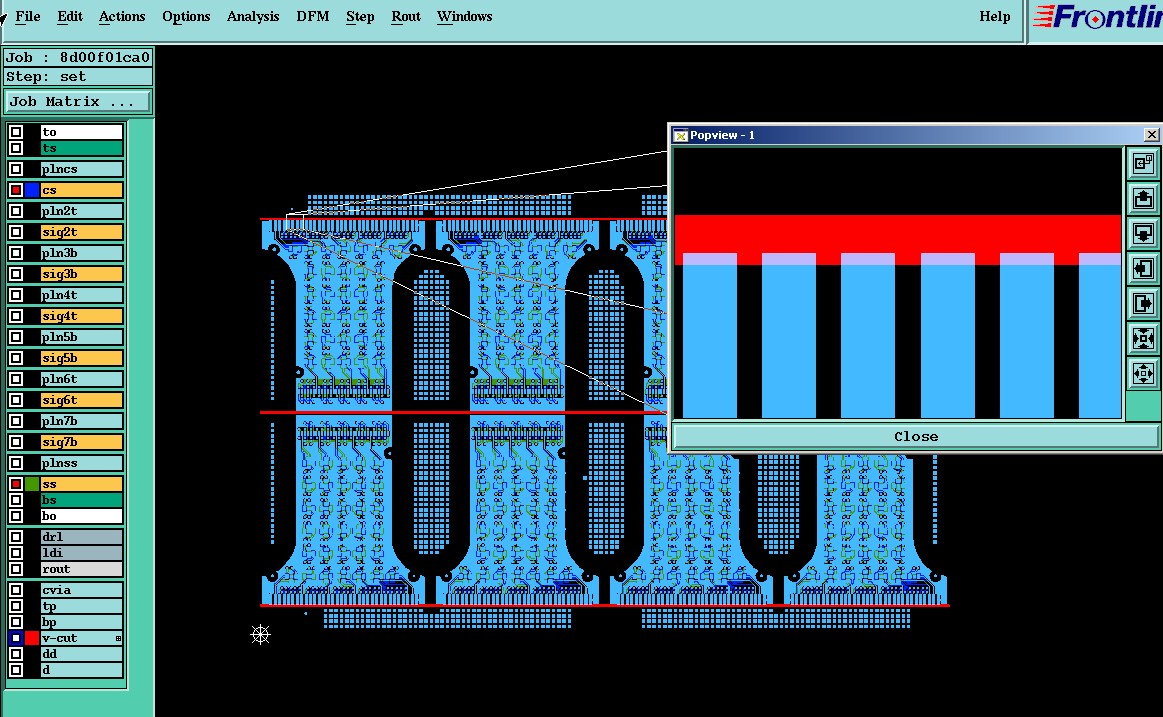Image resolution: width=1163 pixels, height=717 pixels.
Task: Select the sig3b layer name
Action: click(x=82, y=274)
